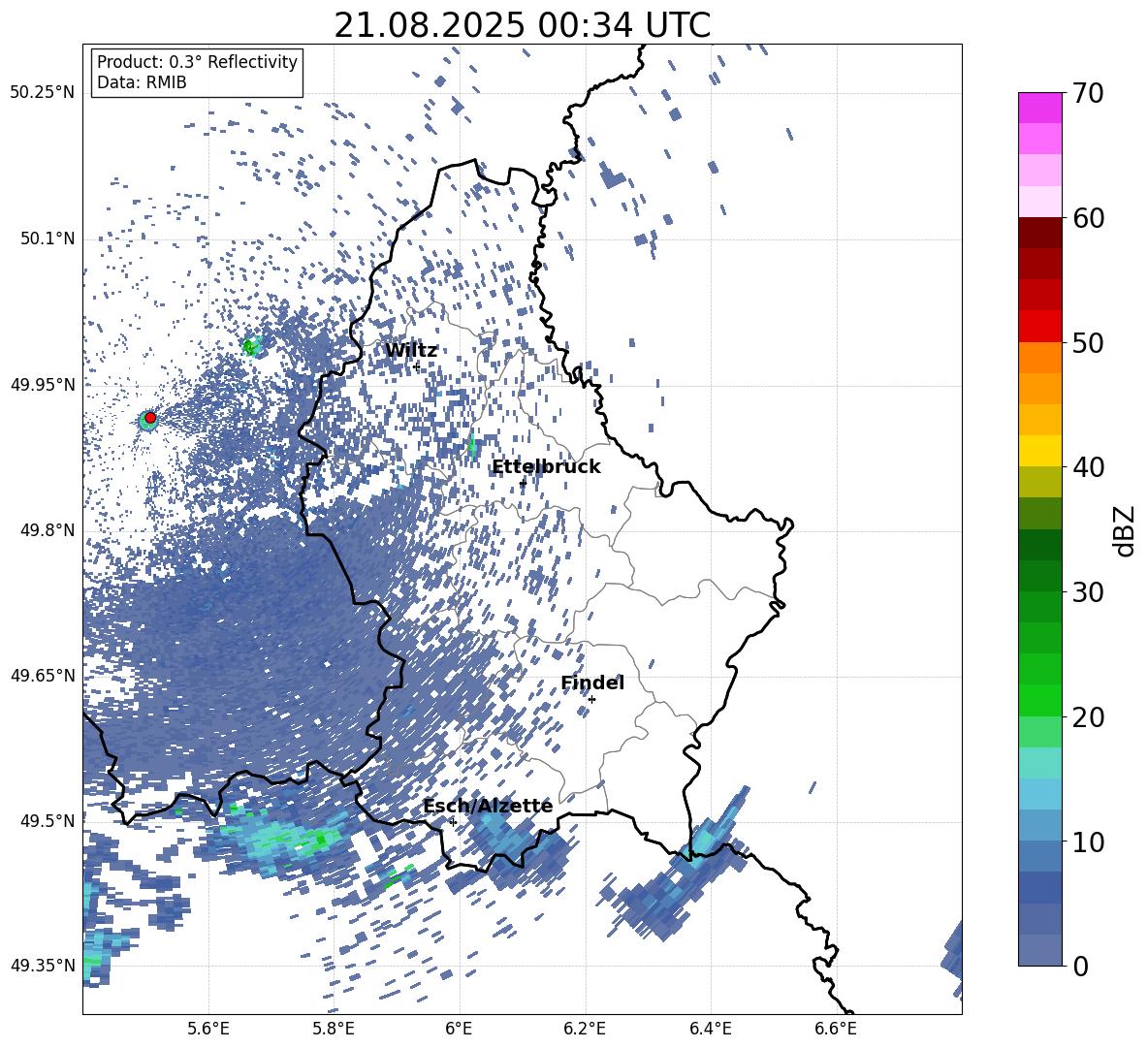Pick the dark maroon colorbar segment below 60

coord(1039,233)
